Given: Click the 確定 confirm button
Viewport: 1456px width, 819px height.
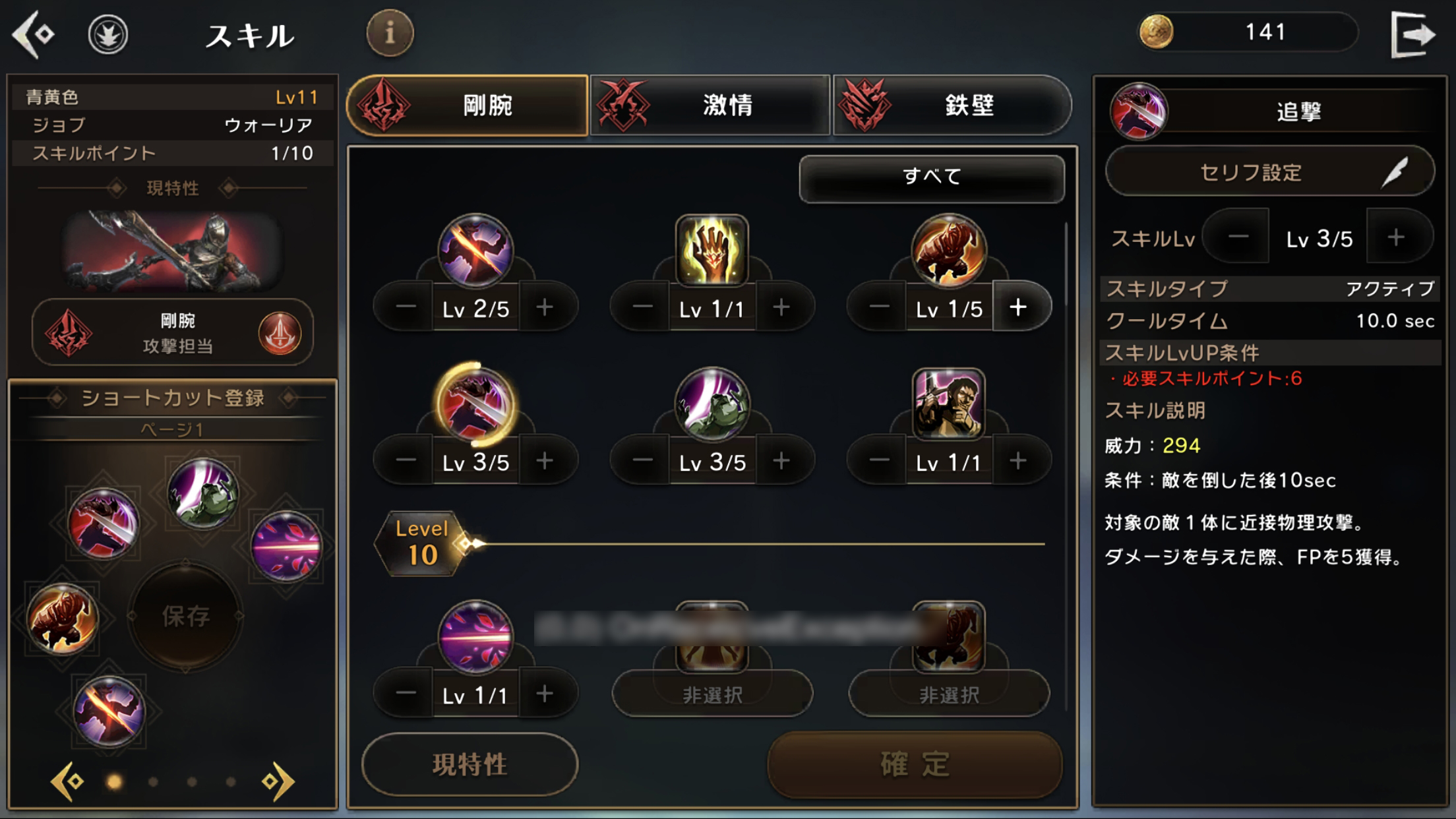Looking at the screenshot, I should (915, 764).
